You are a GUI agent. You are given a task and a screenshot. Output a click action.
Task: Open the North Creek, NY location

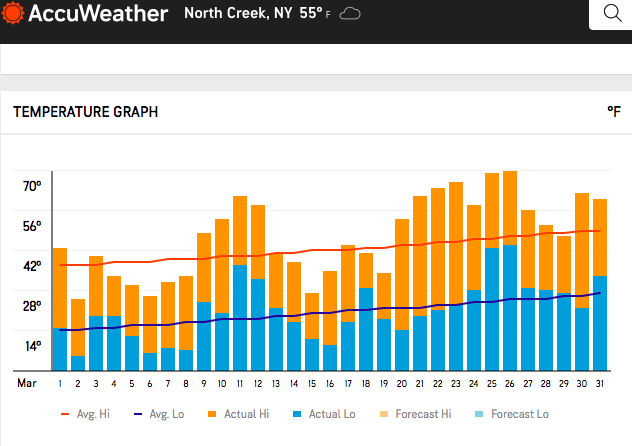point(238,14)
